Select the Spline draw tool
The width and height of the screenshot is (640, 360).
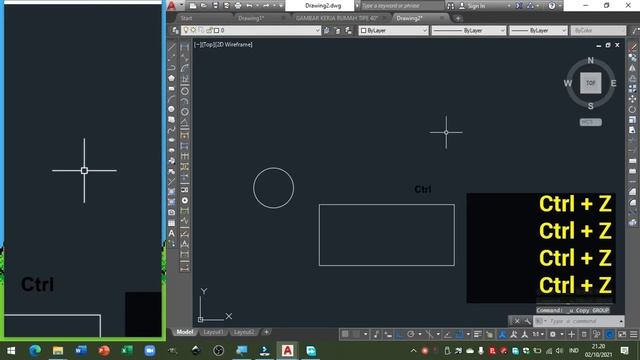coord(172,130)
